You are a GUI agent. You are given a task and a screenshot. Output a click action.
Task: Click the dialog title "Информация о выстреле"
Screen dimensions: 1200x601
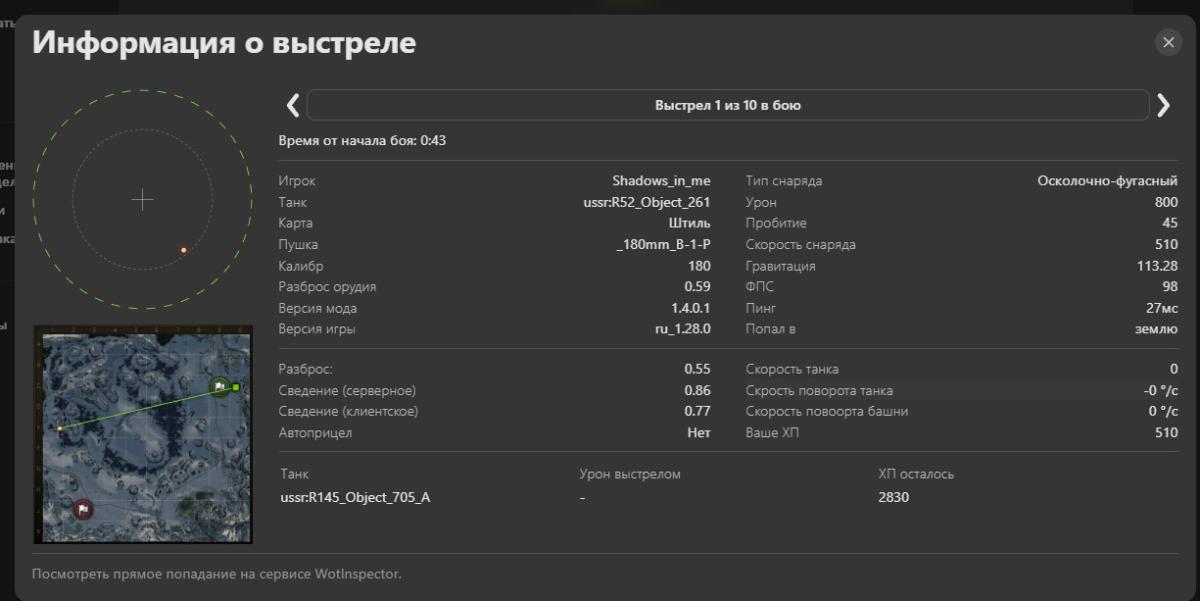(224, 44)
